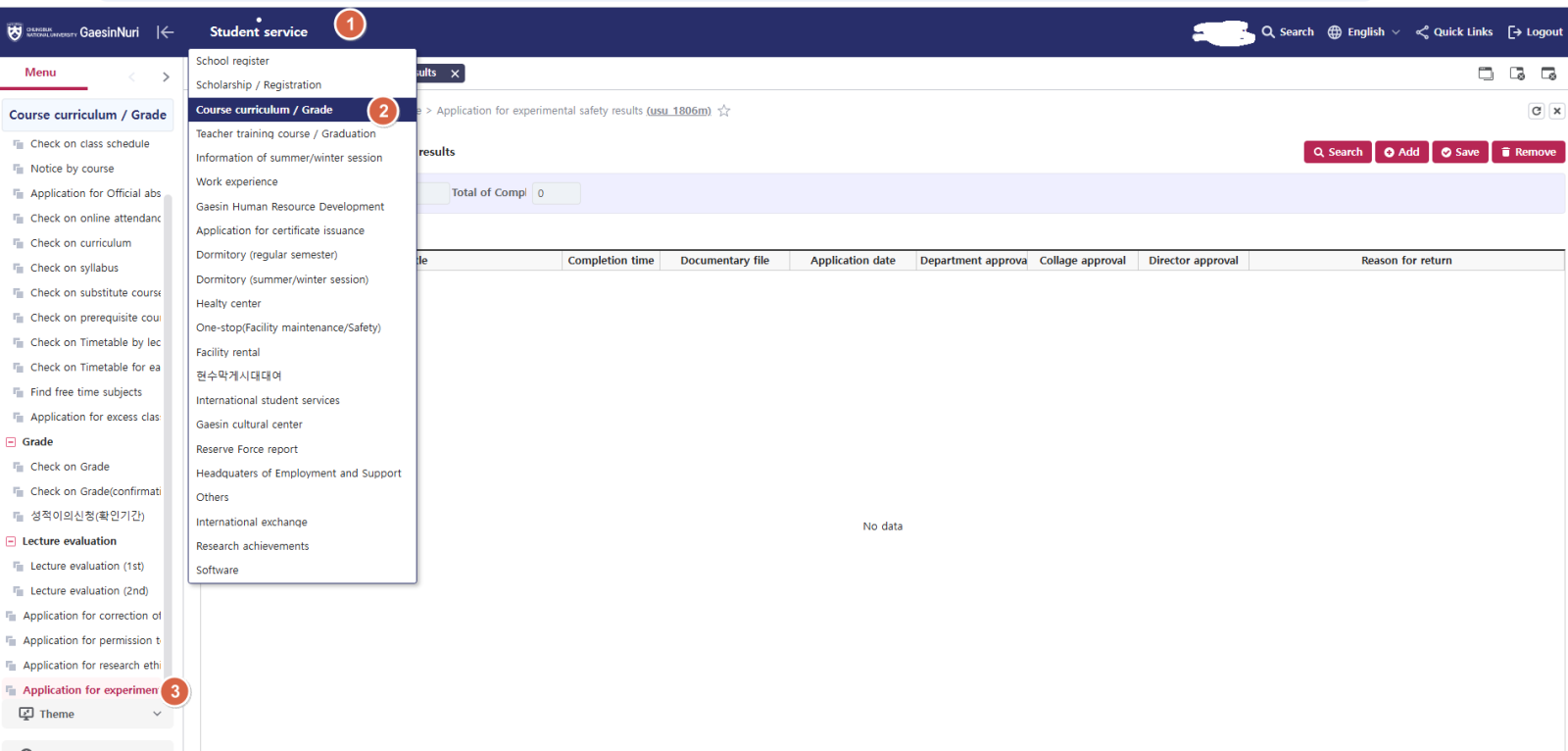Close the page with the X beside refresh
This screenshot has width=1568, height=751.
tap(1557, 111)
